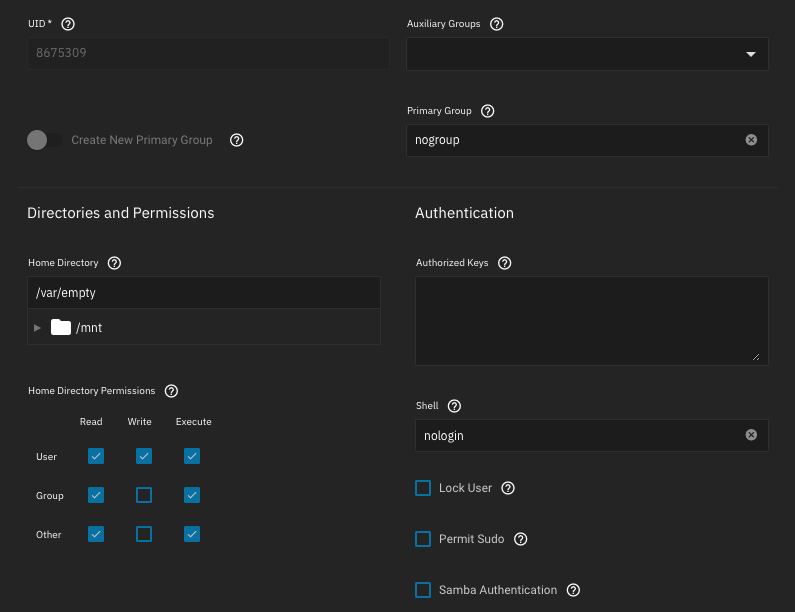Enable Other Write permission
The width and height of the screenshot is (795, 612).
[144, 534]
